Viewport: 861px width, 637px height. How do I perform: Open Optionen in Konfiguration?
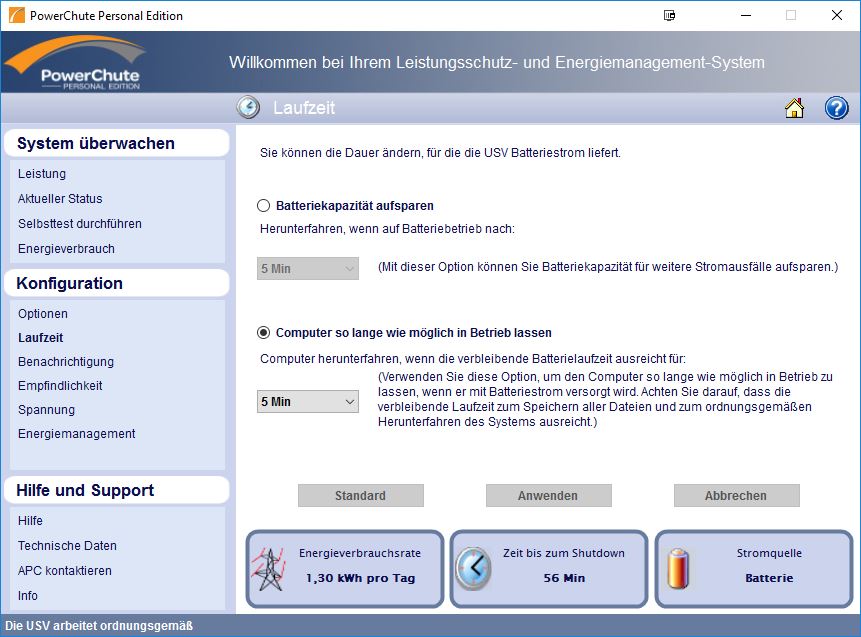click(x=43, y=314)
